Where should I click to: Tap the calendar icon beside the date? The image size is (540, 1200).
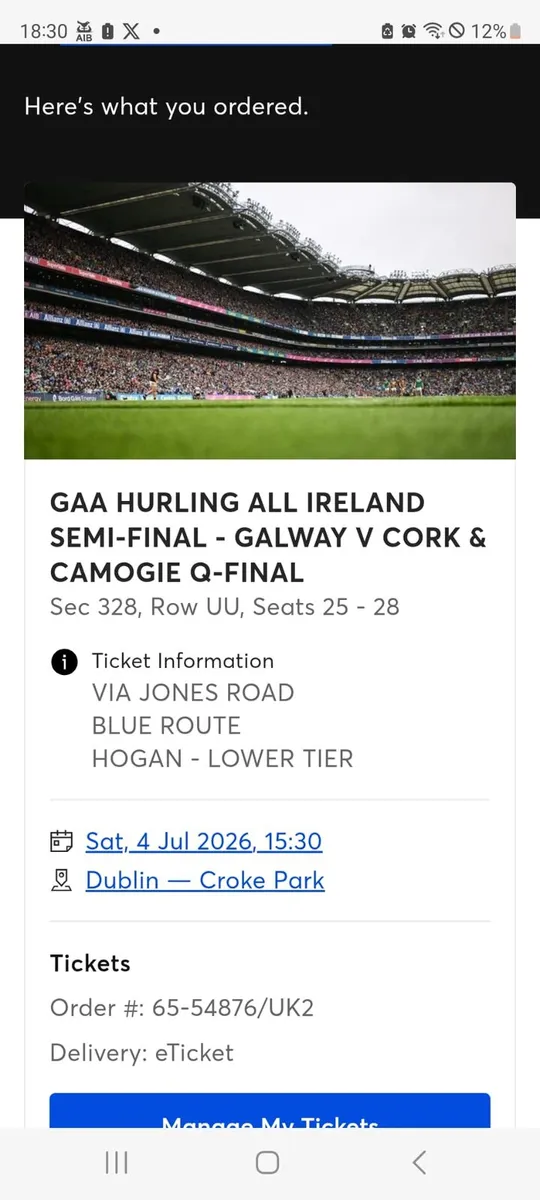(62, 841)
